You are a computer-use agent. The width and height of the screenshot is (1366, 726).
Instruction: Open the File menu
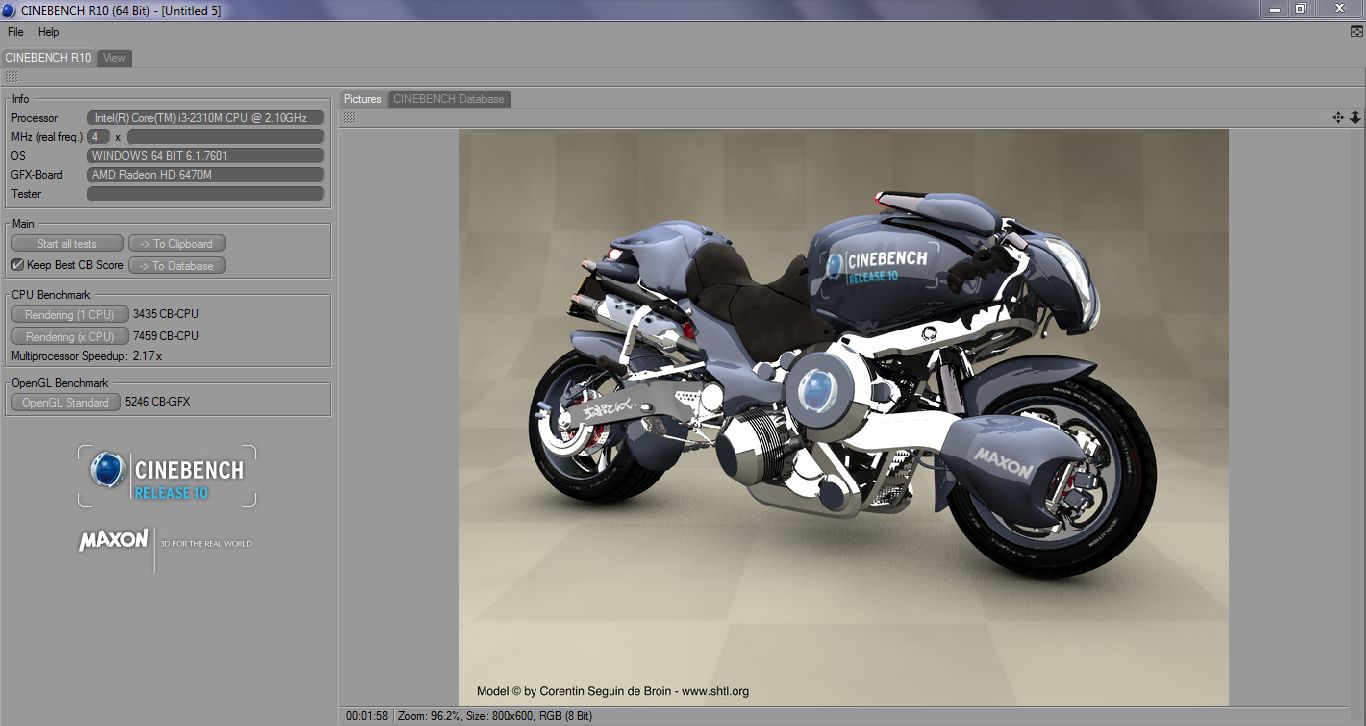16,32
